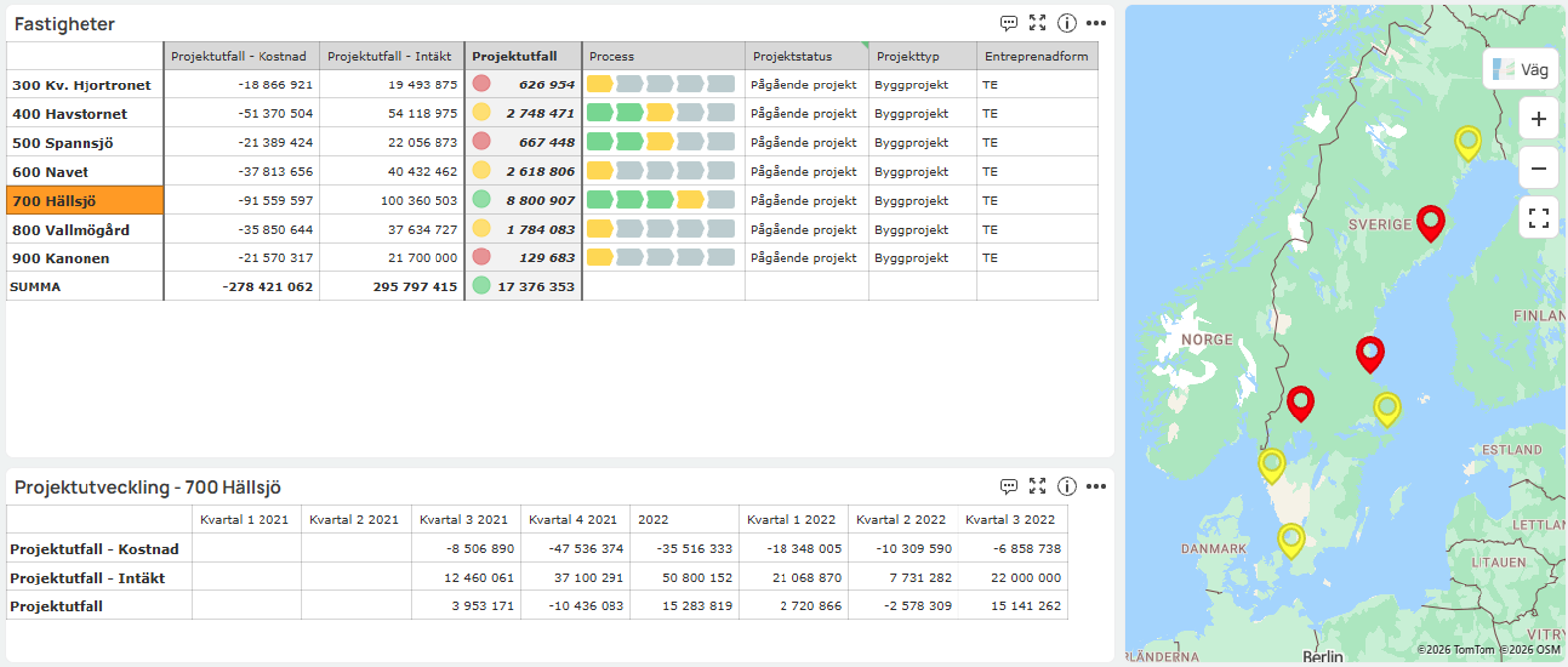Select the 800 Vallmögård row
This screenshot has width=1568, height=667.
pyautogui.click(x=85, y=230)
